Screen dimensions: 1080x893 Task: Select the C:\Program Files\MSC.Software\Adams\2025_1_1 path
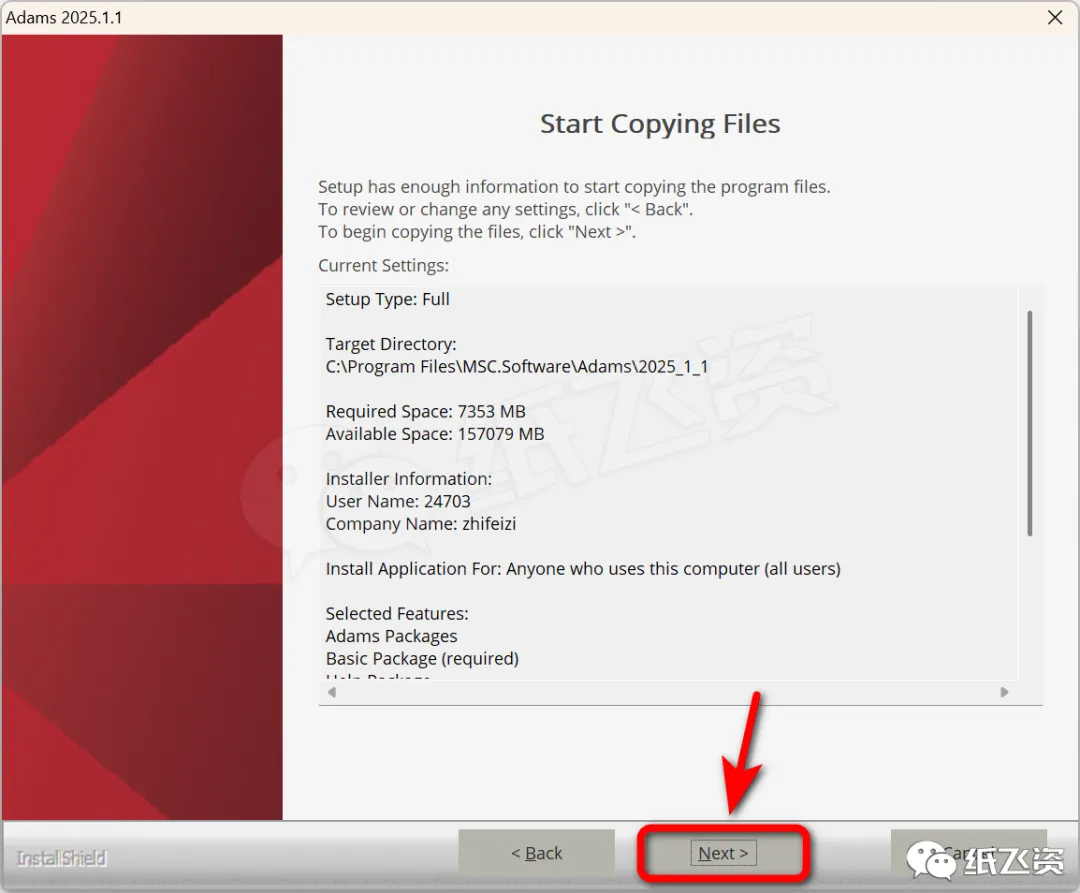517,366
